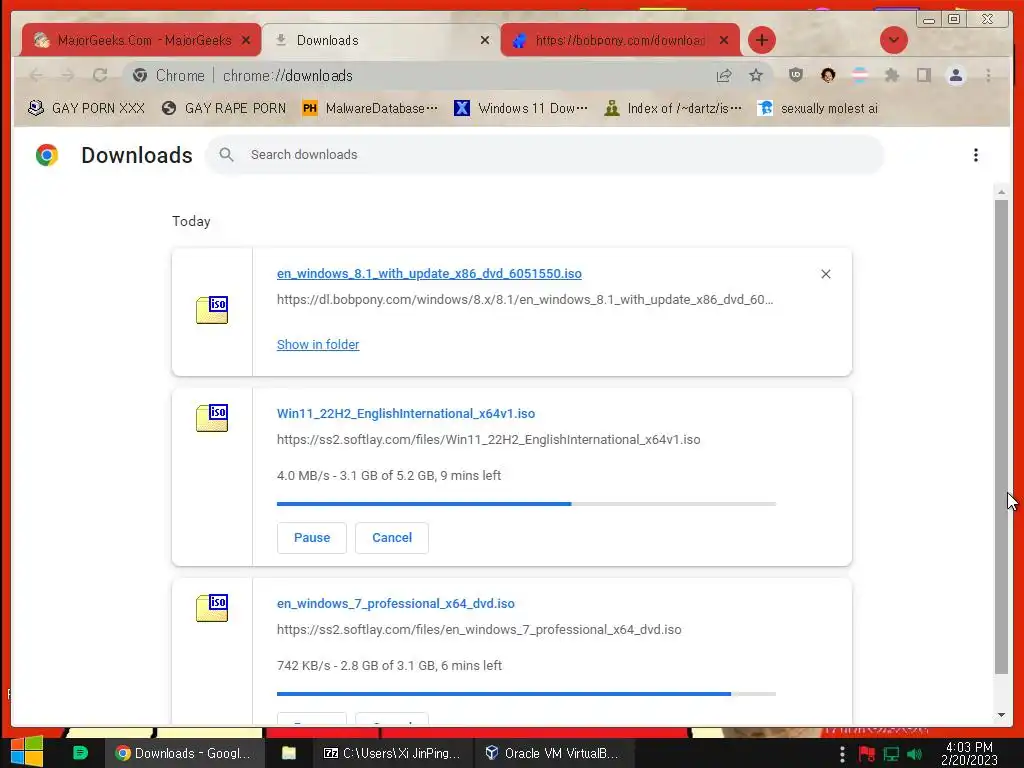Viewport: 1024px width, 768px height.
Task: Click the scrollbar down arrow
Action: [x=1001, y=715]
